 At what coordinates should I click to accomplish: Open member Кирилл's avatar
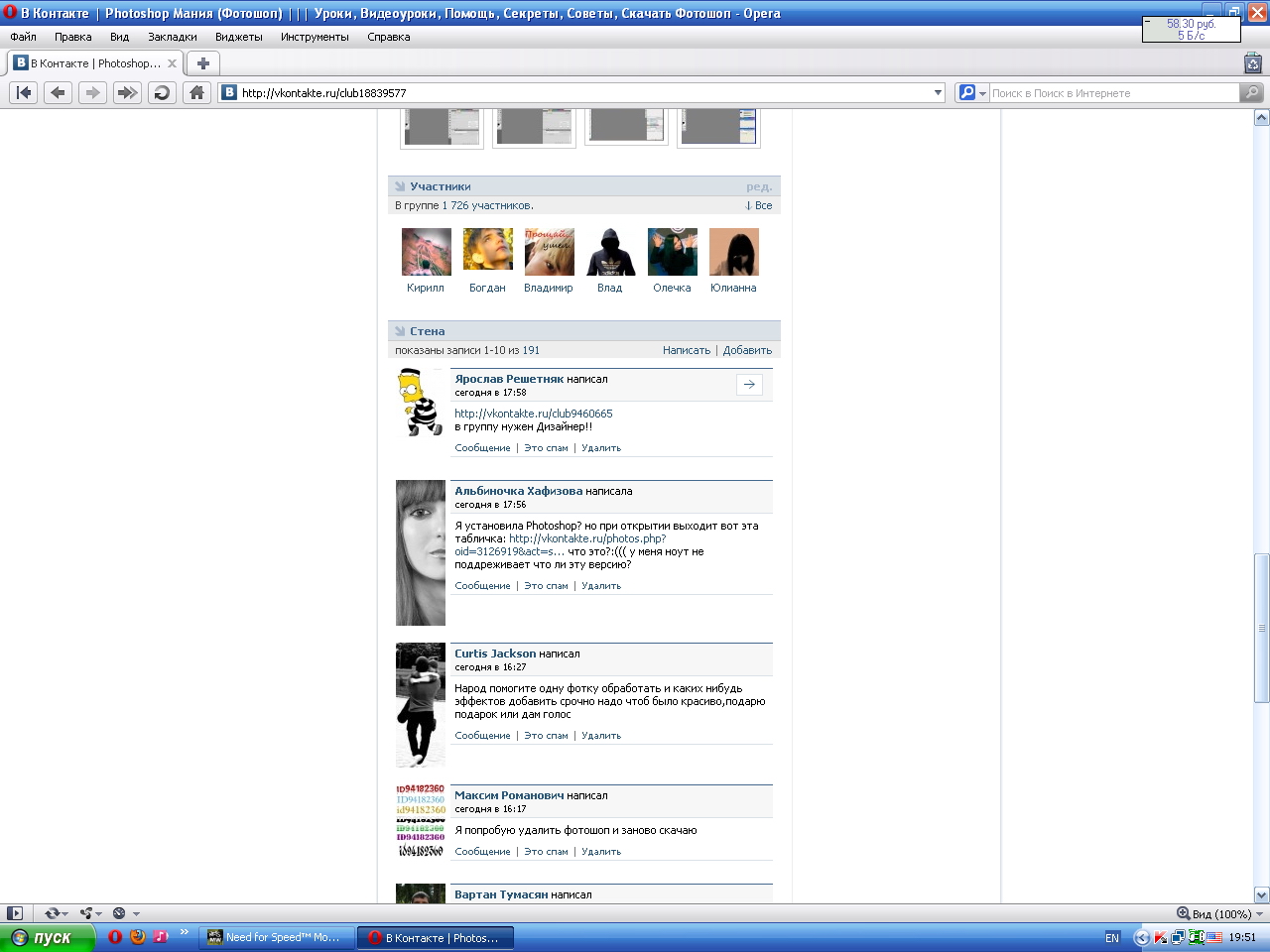click(x=427, y=252)
